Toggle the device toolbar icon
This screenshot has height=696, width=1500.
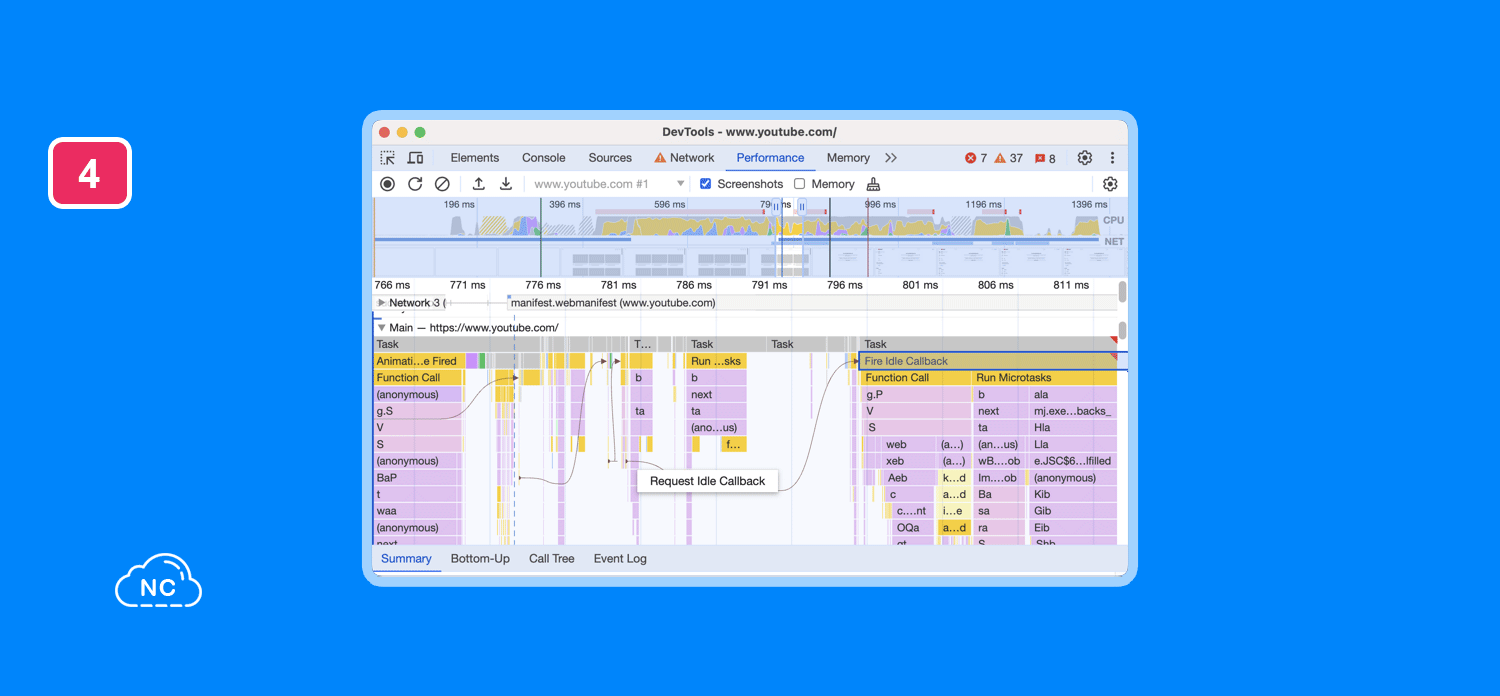(x=415, y=158)
